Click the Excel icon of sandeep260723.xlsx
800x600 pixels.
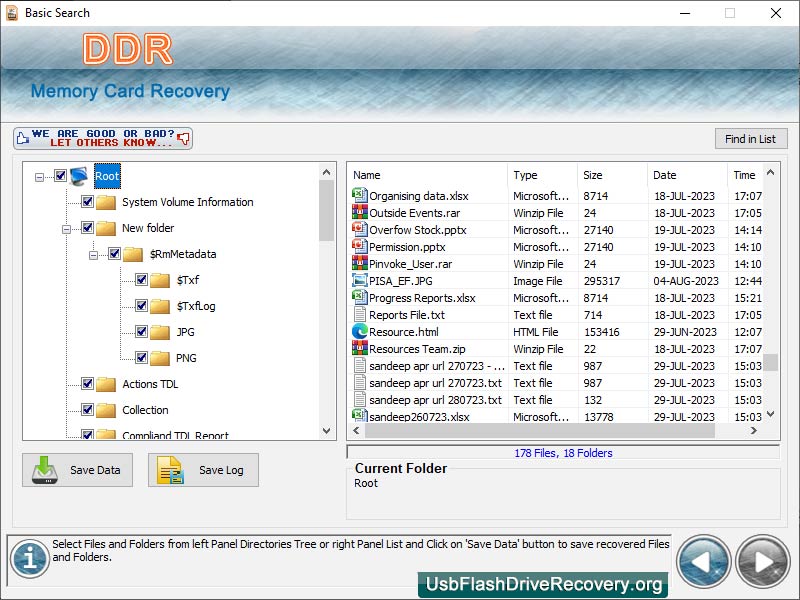pyautogui.click(x=360, y=415)
